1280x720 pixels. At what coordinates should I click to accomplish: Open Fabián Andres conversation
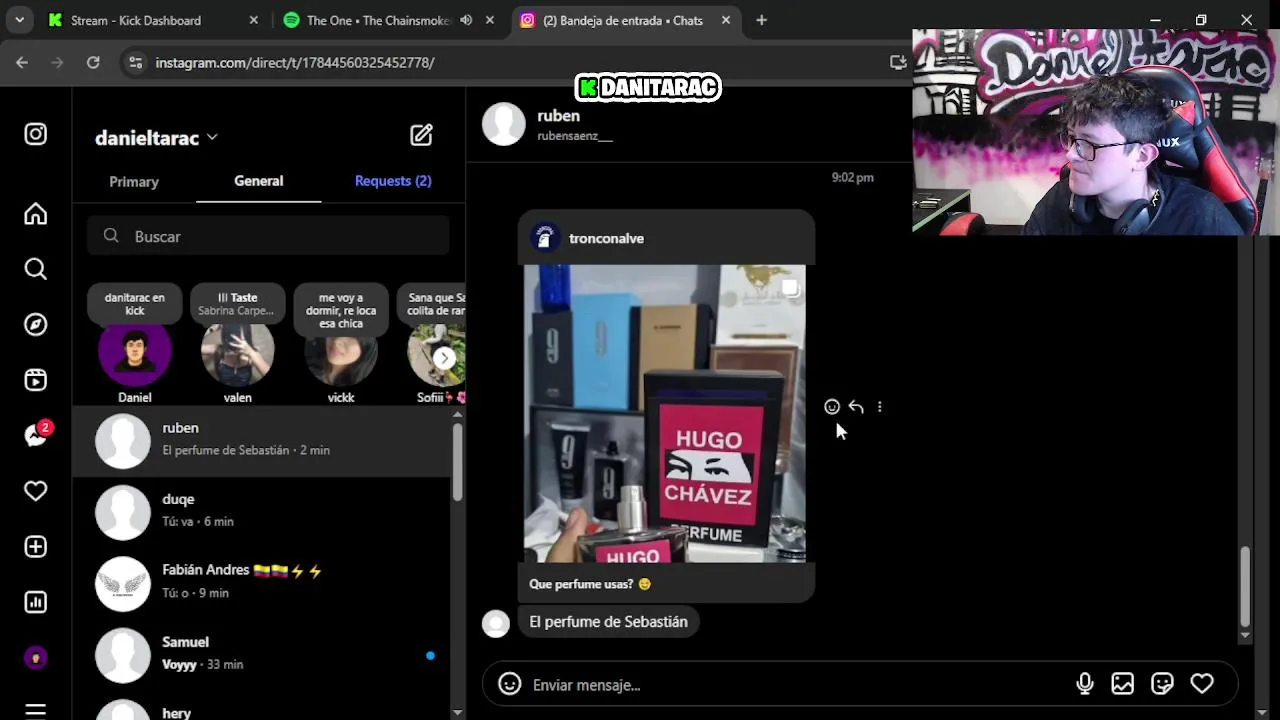click(x=262, y=583)
